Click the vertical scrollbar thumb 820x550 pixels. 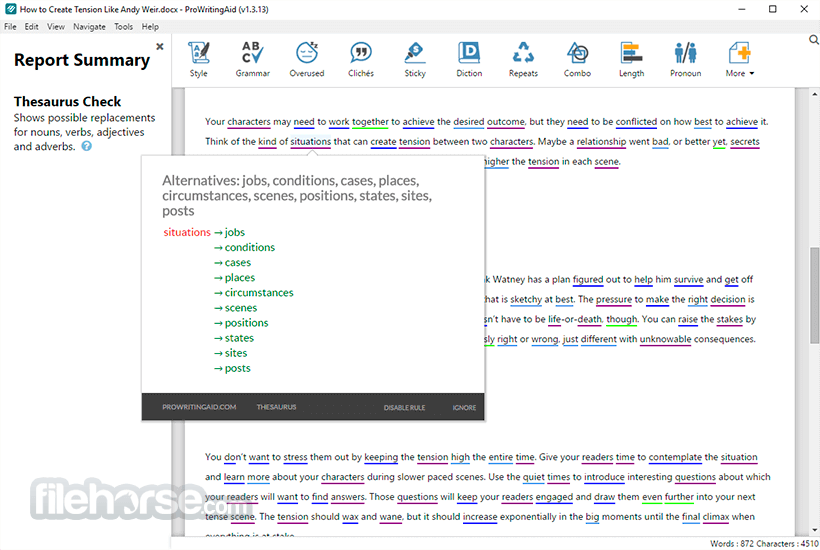(x=814, y=295)
